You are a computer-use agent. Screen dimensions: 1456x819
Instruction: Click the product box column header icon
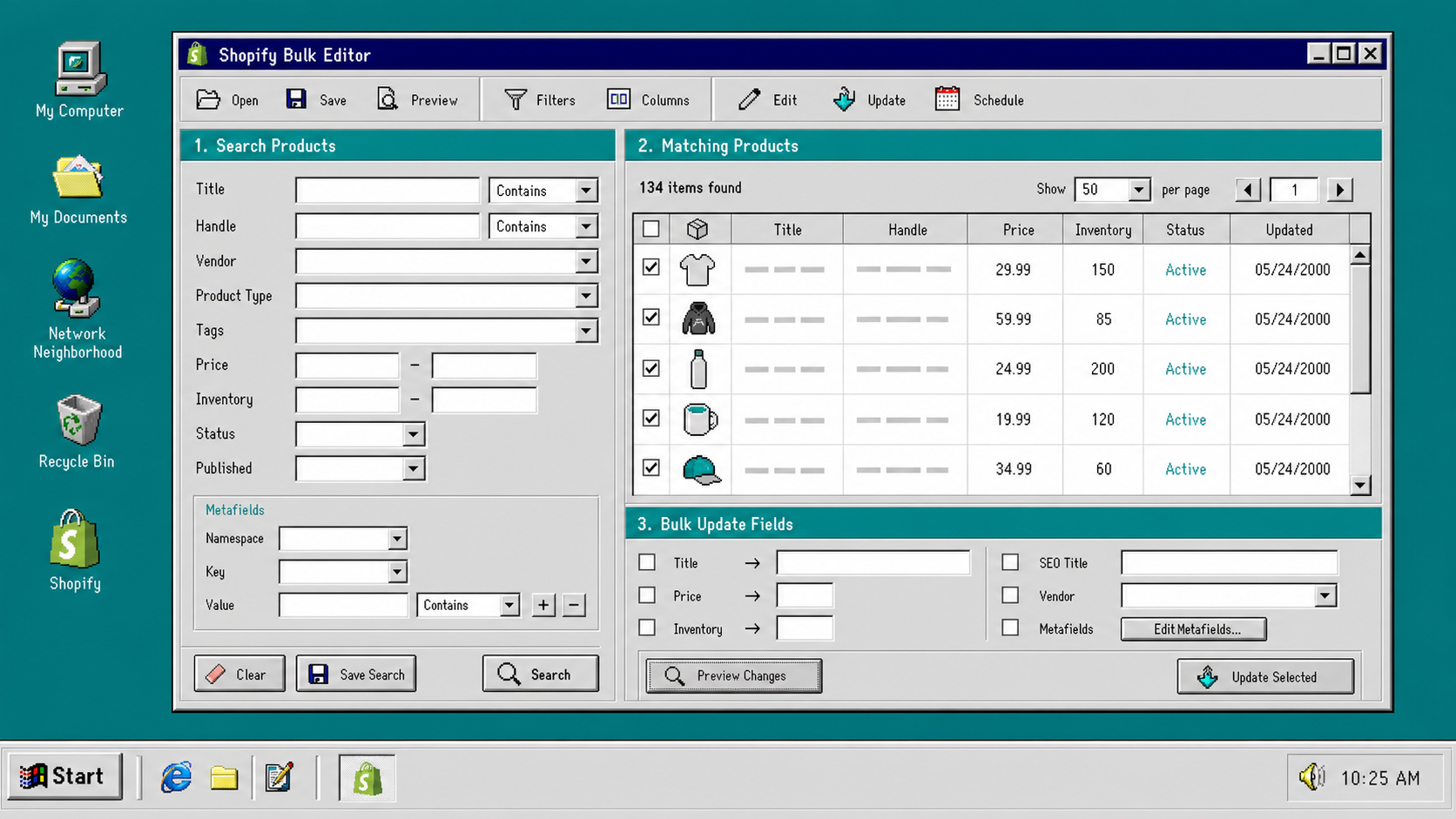698,230
